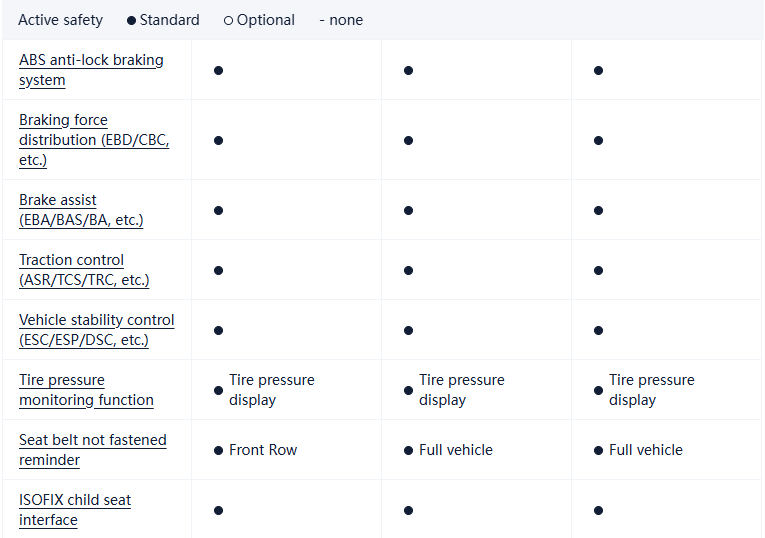The height and width of the screenshot is (538, 765).
Task: Open the Vehicle stability control link
Action: [96, 330]
